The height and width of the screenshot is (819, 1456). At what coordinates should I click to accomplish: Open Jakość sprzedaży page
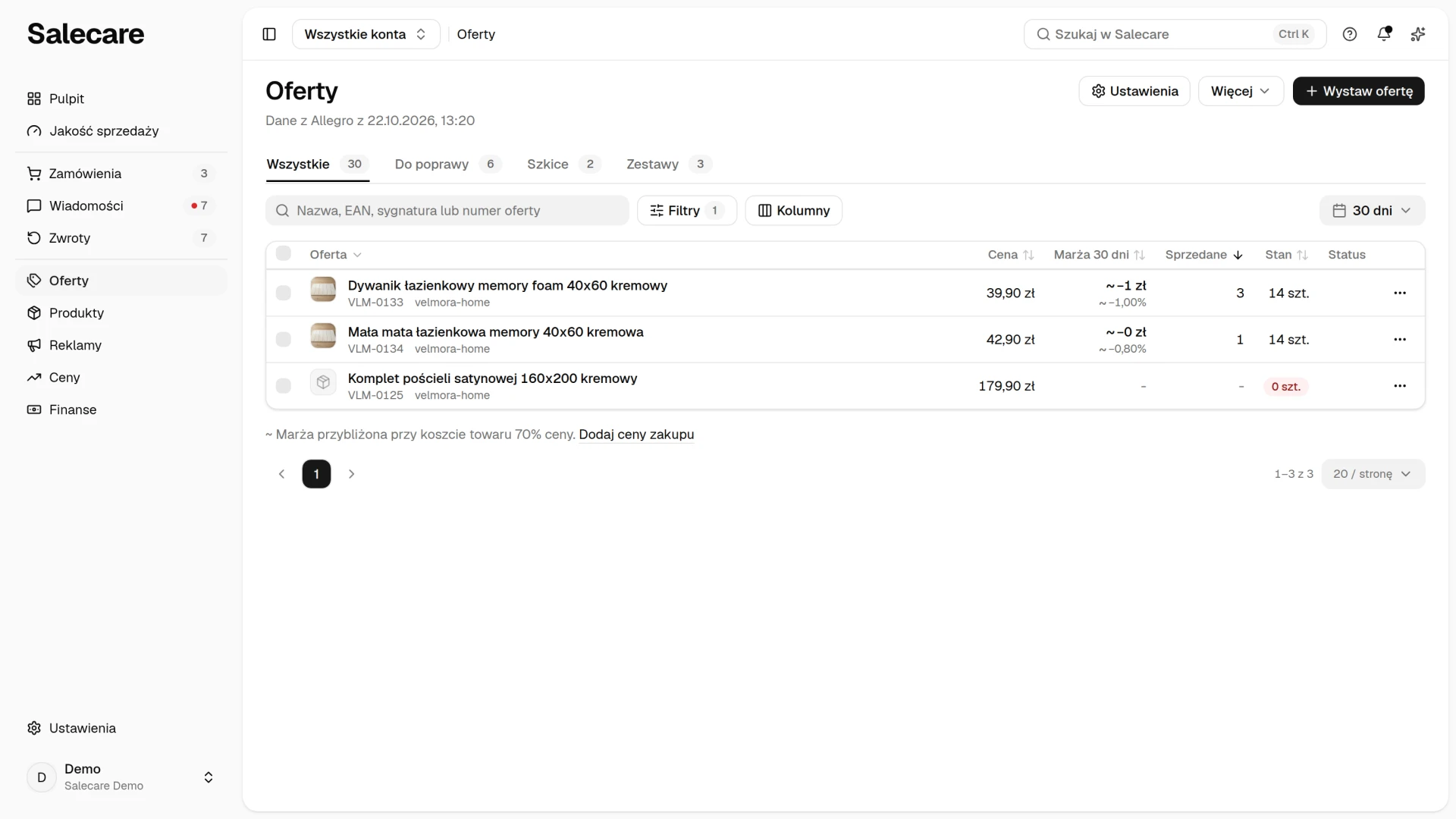click(121, 131)
